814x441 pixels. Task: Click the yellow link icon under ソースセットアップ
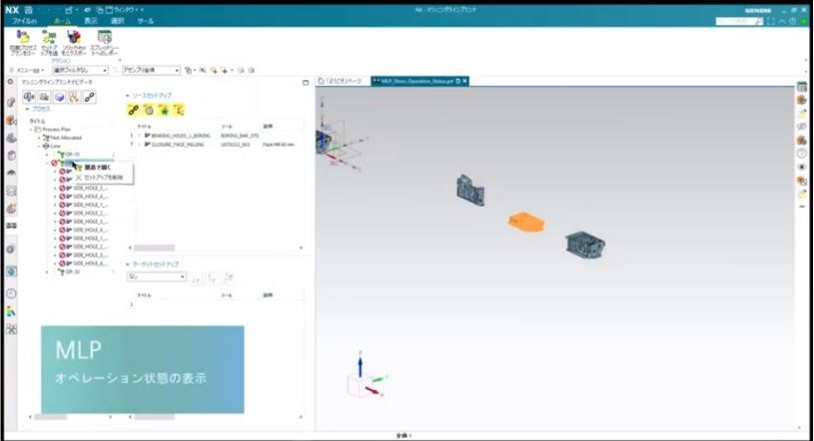point(133,110)
